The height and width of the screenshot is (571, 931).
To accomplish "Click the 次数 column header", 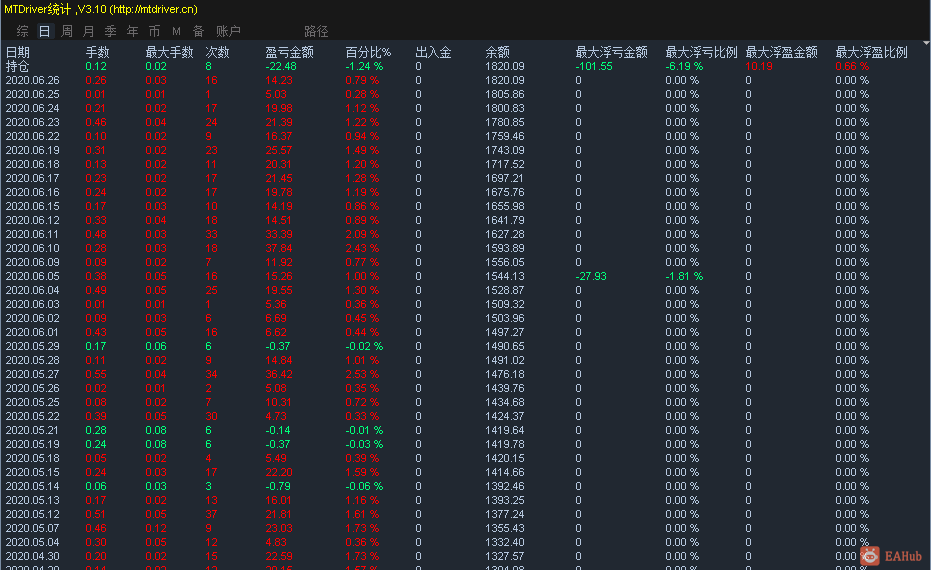I will (217, 53).
